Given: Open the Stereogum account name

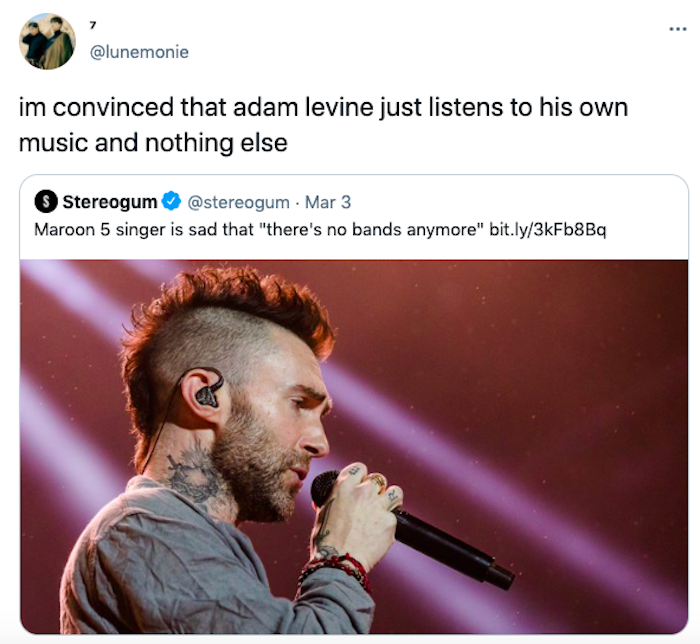Looking at the screenshot, I should pos(110,202).
